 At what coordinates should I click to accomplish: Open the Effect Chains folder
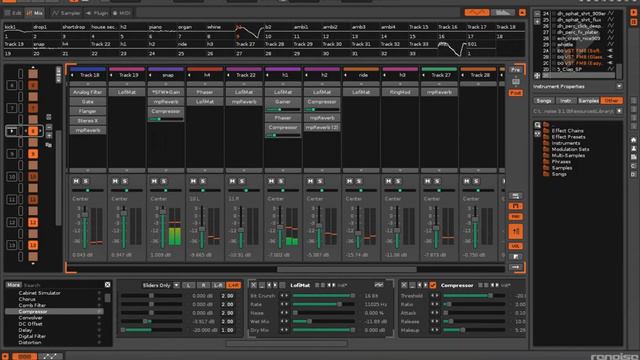coord(567,131)
